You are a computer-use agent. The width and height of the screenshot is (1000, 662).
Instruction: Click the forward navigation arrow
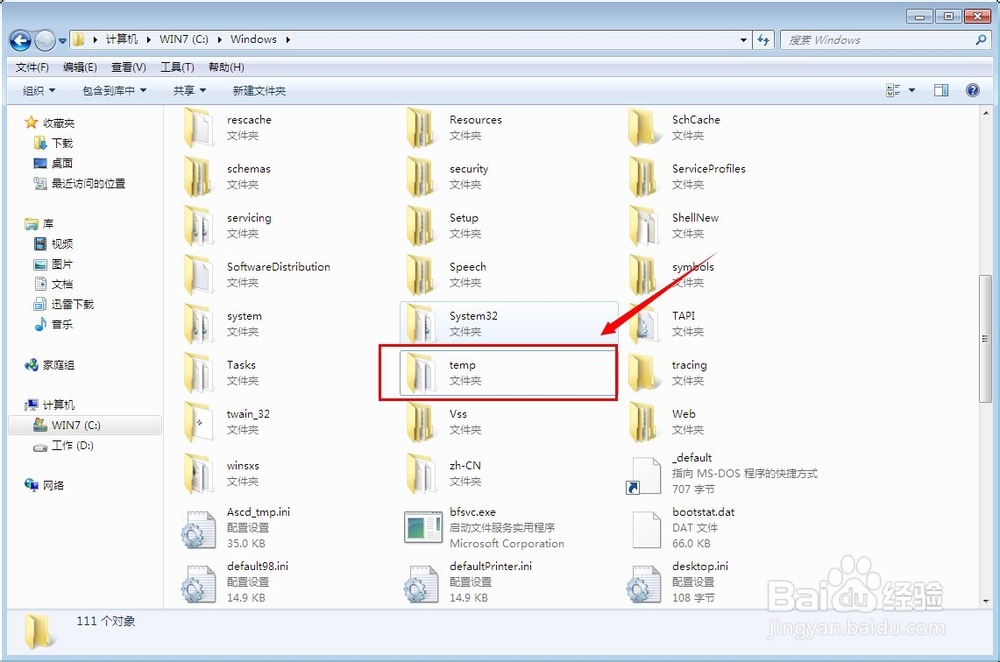click(x=46, y=40)
